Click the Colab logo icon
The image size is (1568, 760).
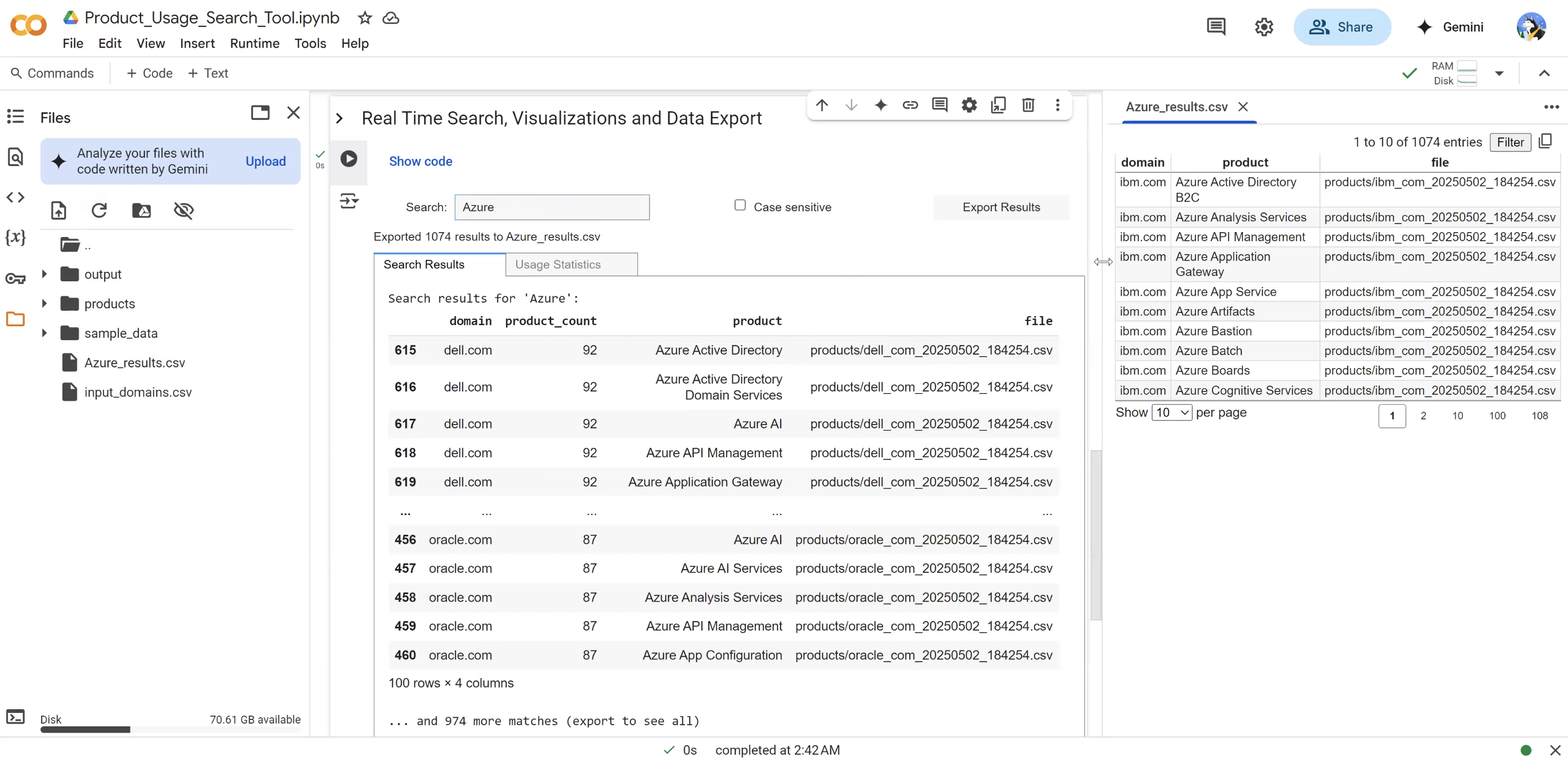28,26
